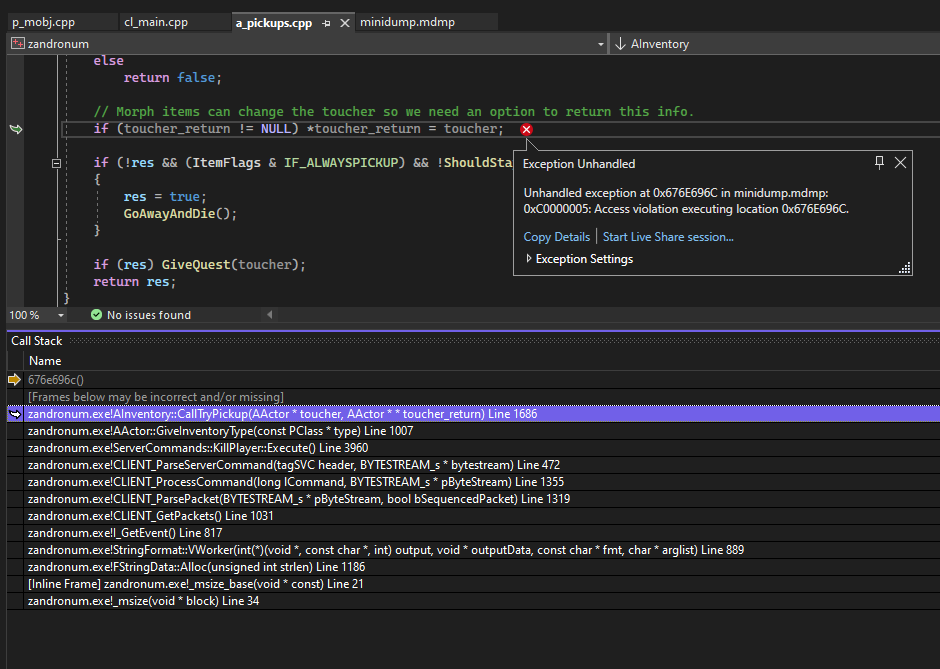Image resolution: width=940 pixels, height=669 pixels.
Task: Expand the Exception Settings section
Action: click(529, 259)
